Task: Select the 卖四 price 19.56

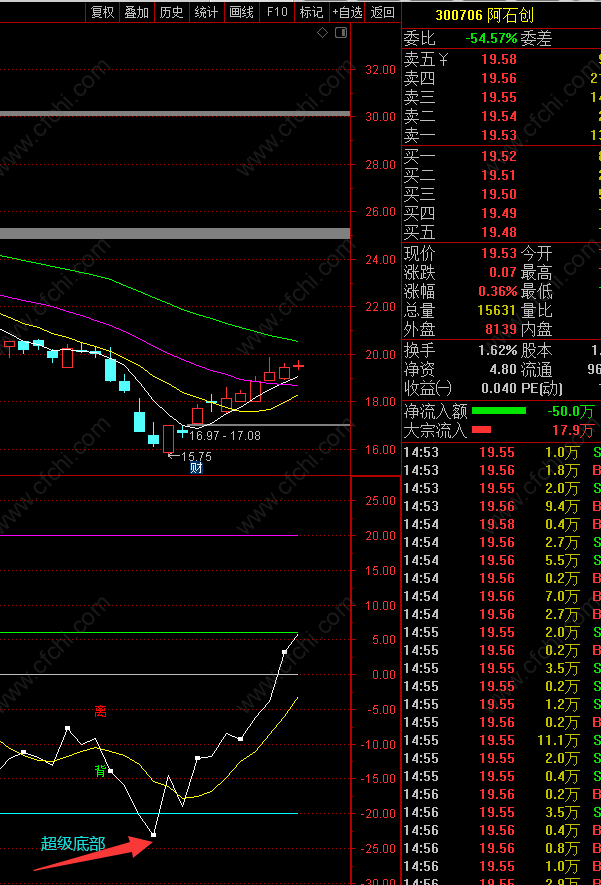Action: (x=499, y=78)
